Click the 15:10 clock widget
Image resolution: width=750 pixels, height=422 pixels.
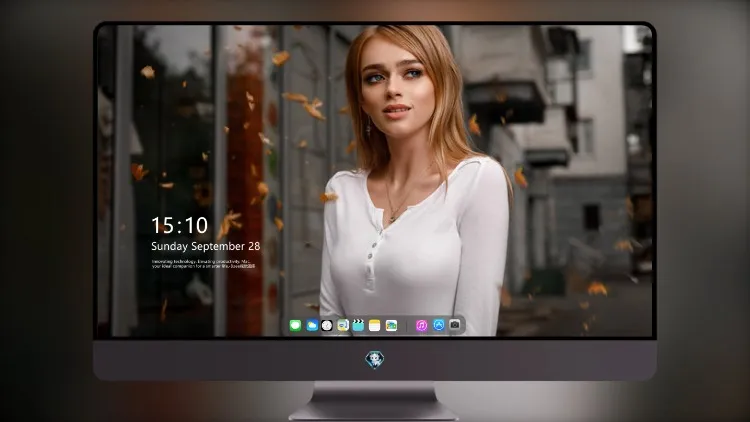(x=179, y=225)
